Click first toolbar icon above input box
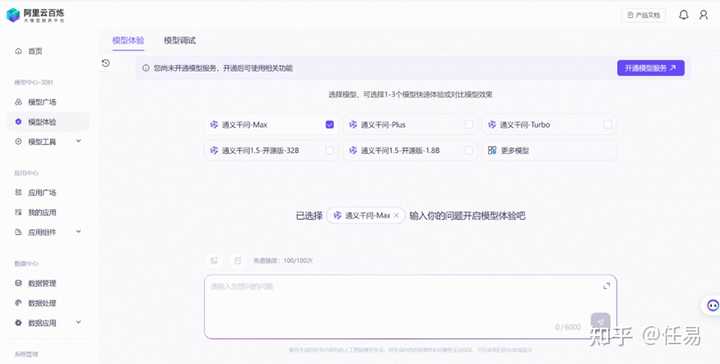720x364 pixels. tap(214, 260)
